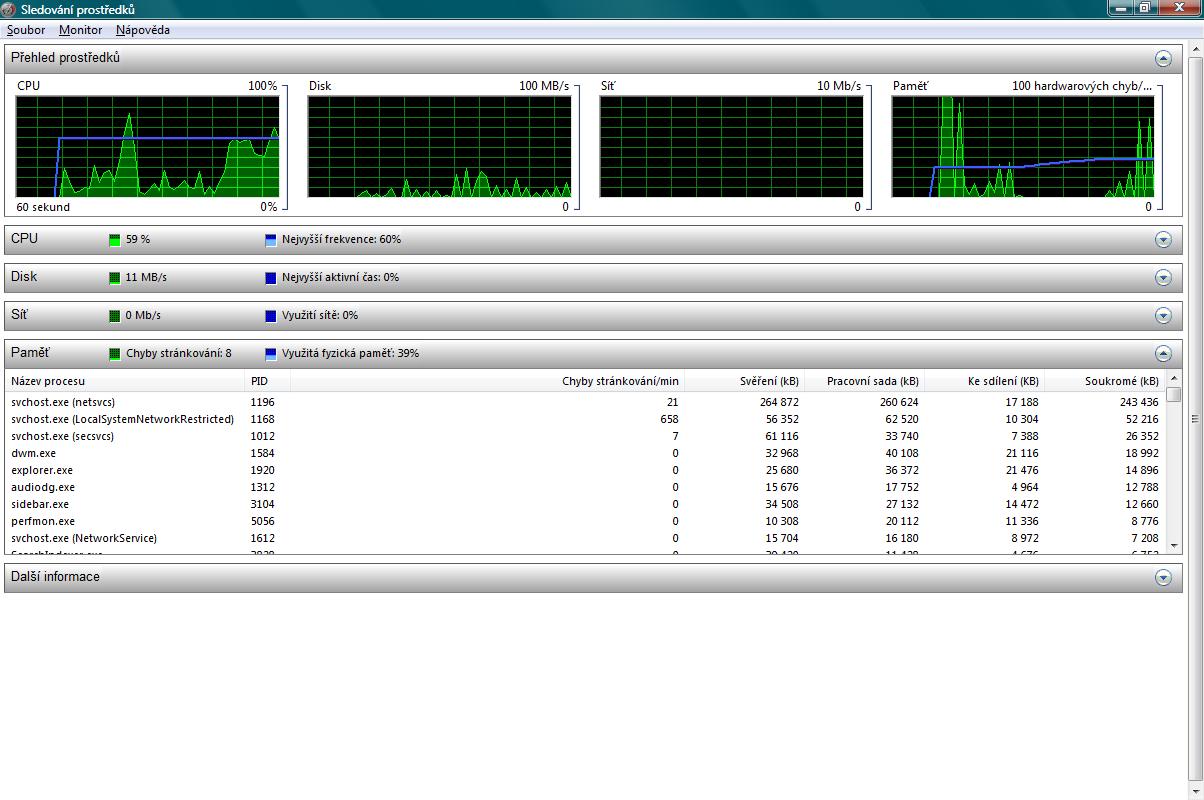Open the Soubor menu

coord(26,30)
